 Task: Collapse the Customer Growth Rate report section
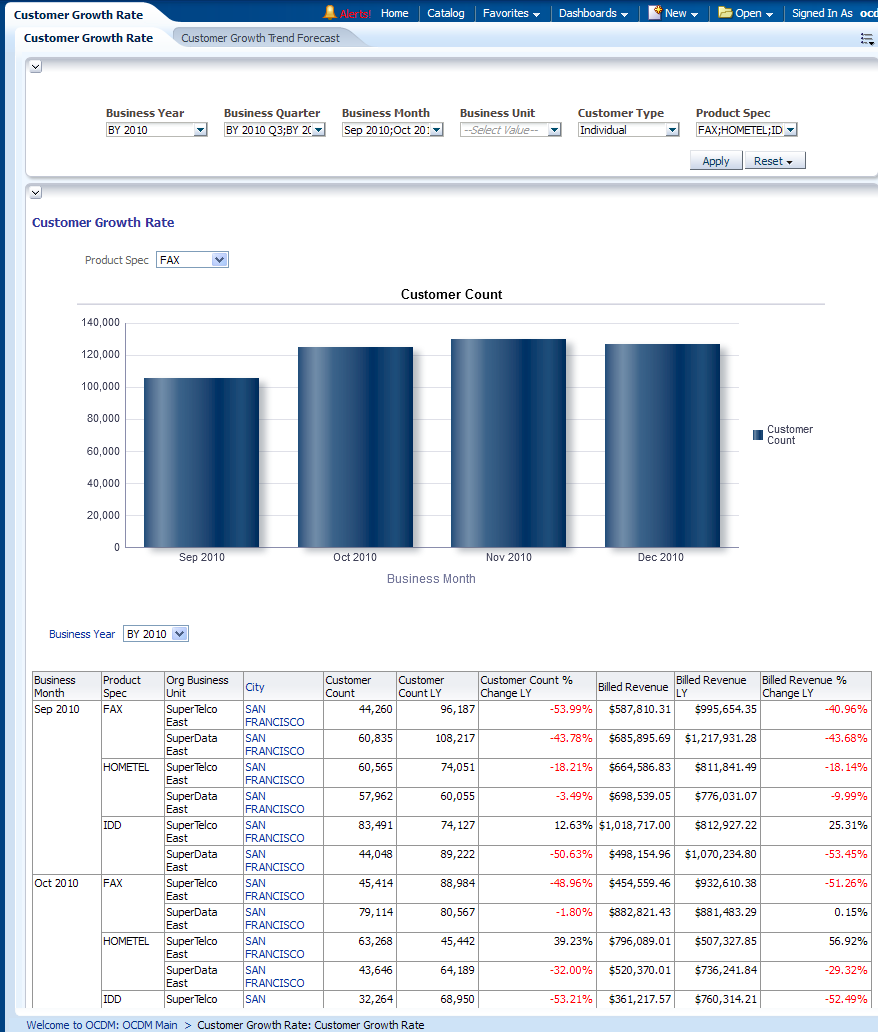35,192
